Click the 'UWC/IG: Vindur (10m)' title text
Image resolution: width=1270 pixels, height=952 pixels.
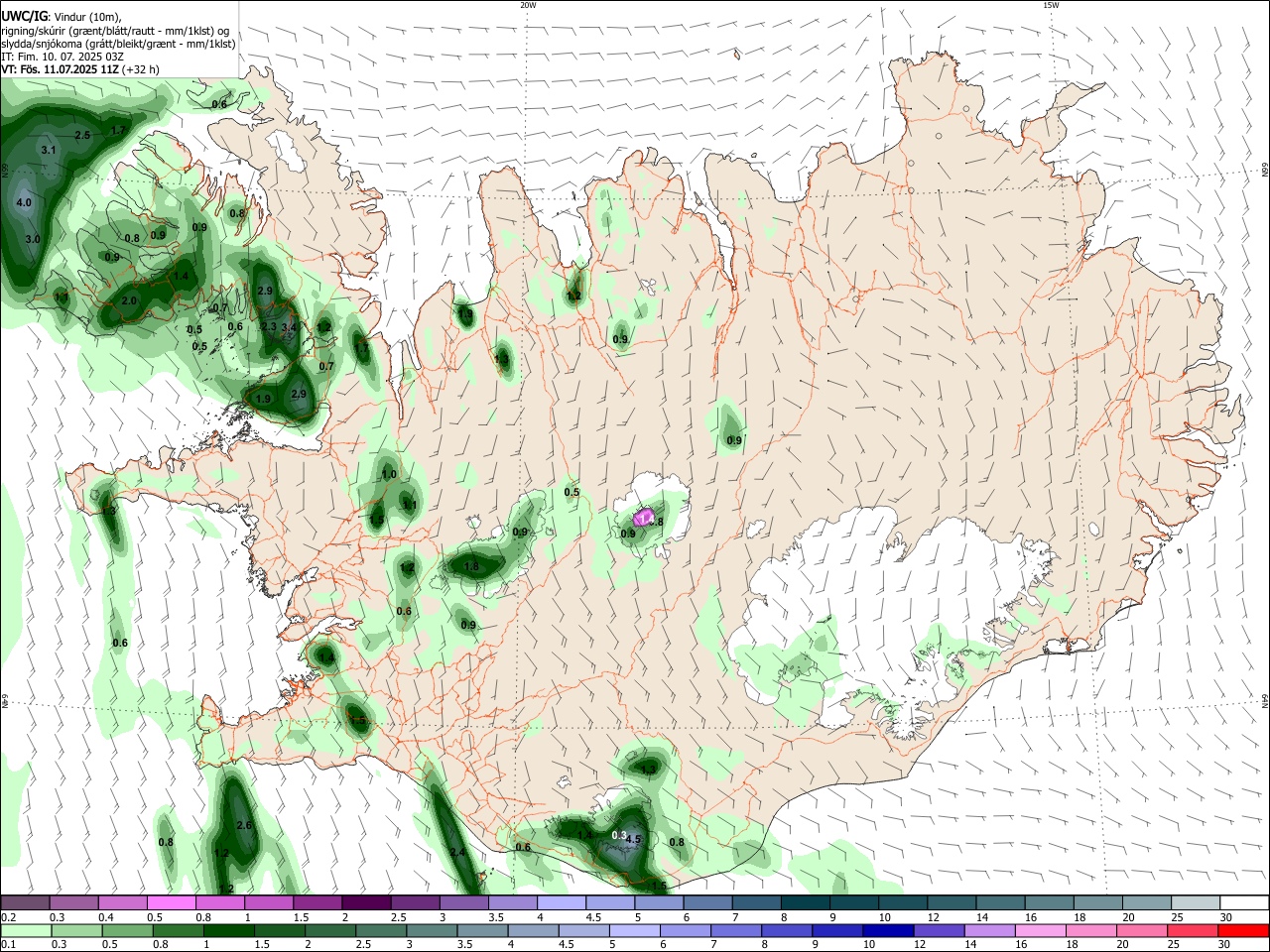coord(62,17)
